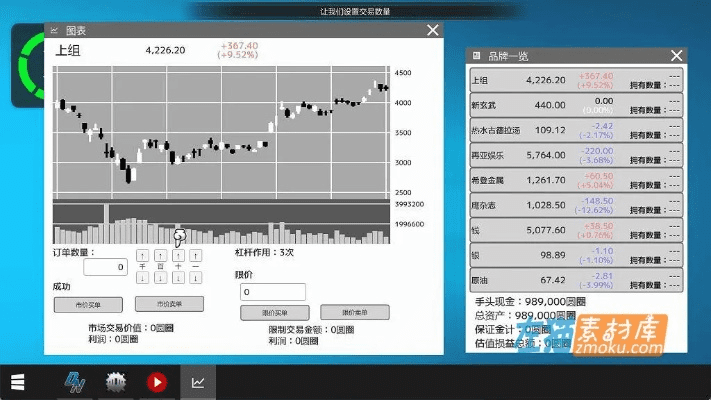This screenshot has width=711, height=400.
Task: Select the 鹰杂志 stock row
Action: point(576,205)
